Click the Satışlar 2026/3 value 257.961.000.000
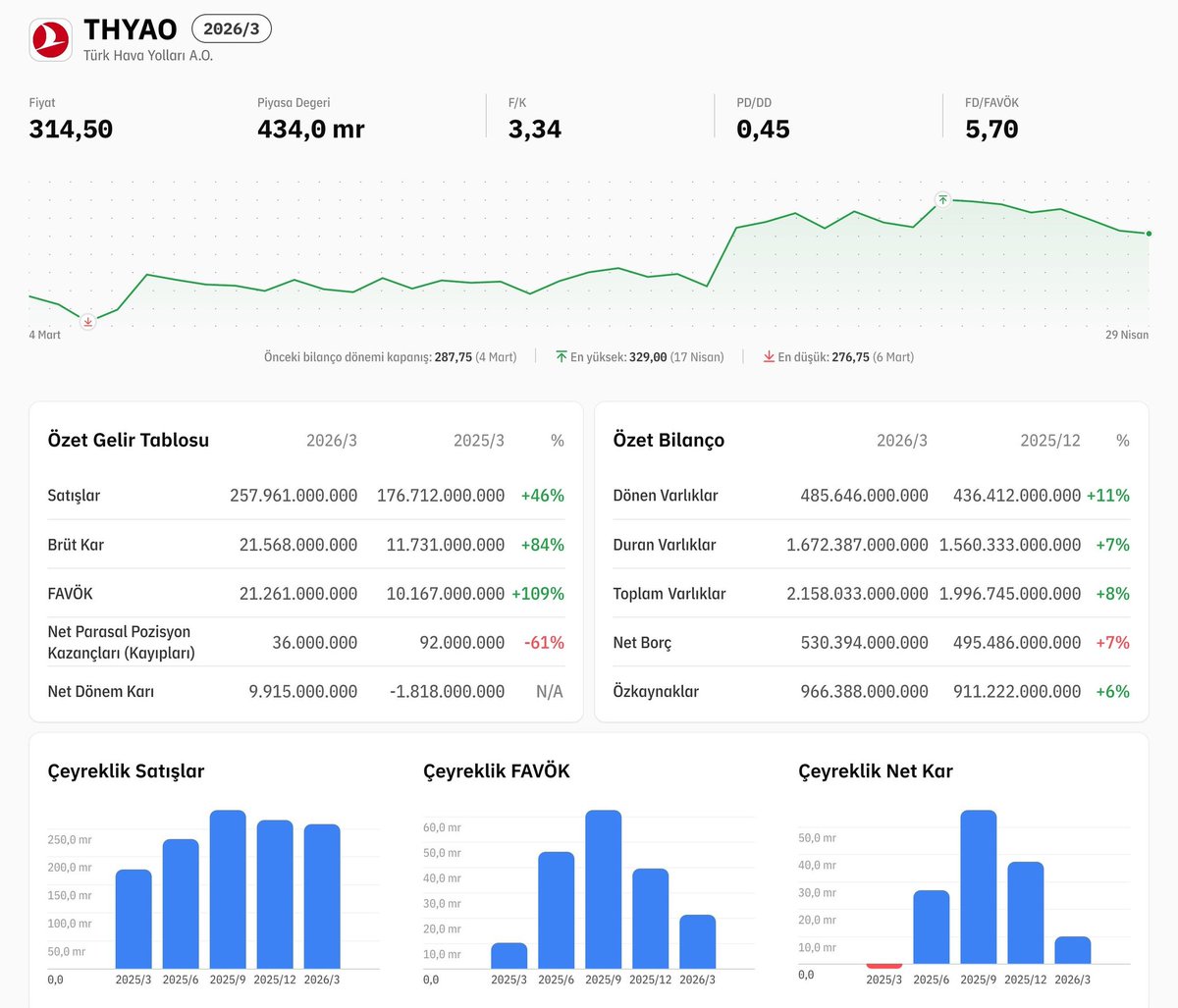Image resolution: width=1178 pixels, height=1008 pixels. coord(294,496)
